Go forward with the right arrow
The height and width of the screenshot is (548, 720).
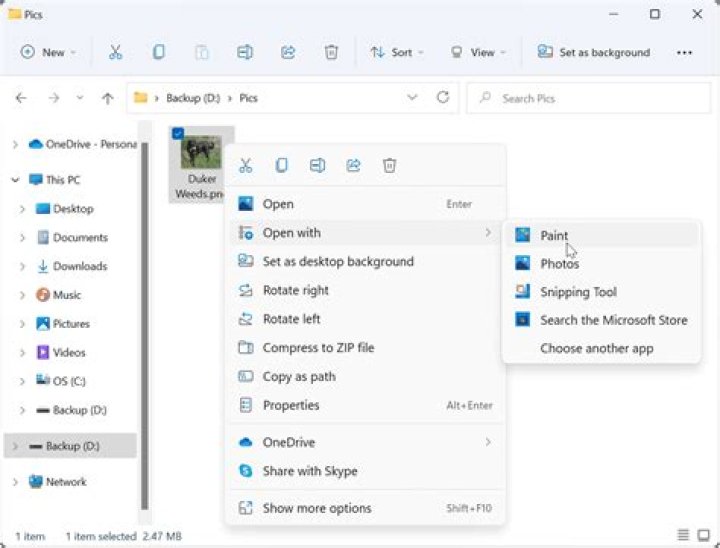tap(54, 98)
